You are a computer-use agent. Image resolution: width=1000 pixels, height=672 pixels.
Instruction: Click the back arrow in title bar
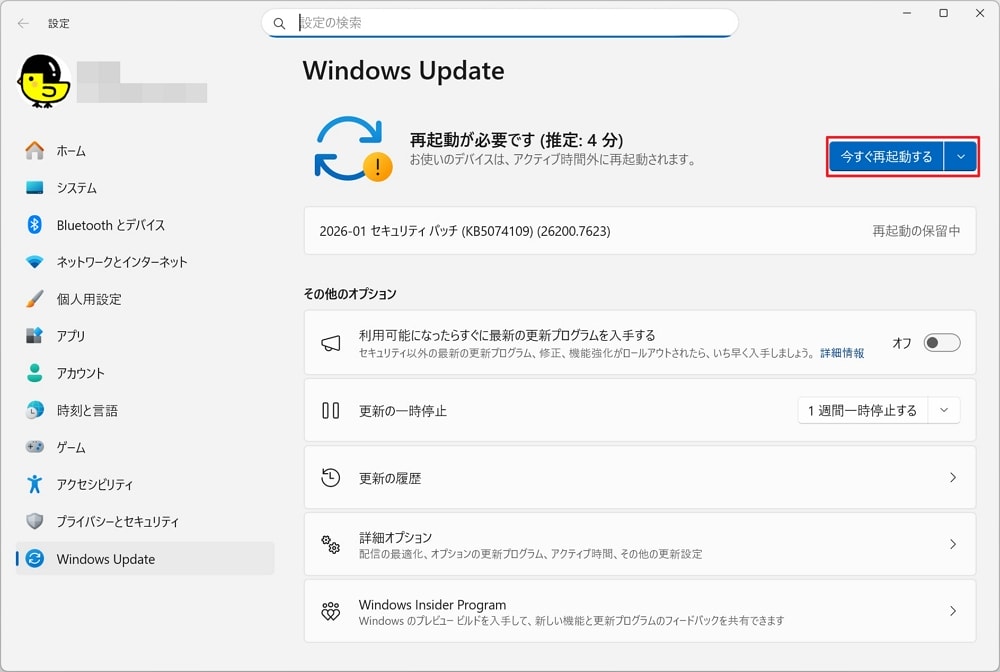tap(23, 23)
